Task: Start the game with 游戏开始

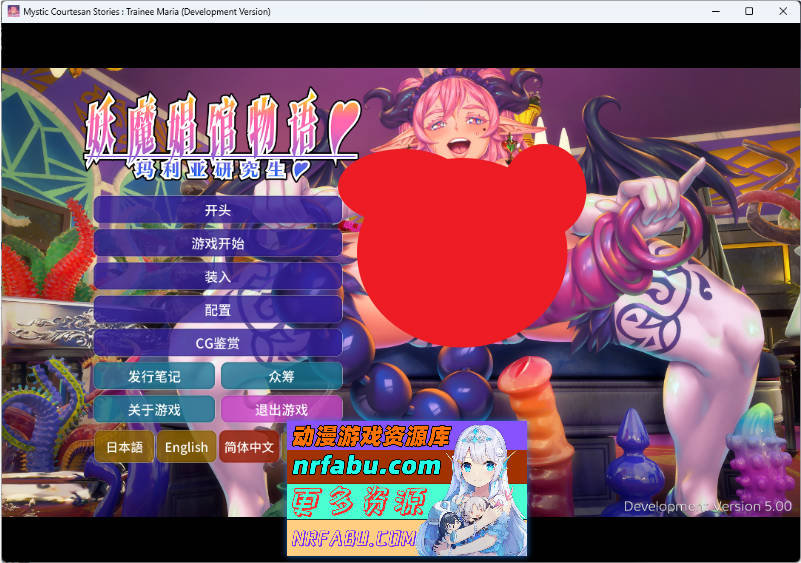Action: [218, 243]
